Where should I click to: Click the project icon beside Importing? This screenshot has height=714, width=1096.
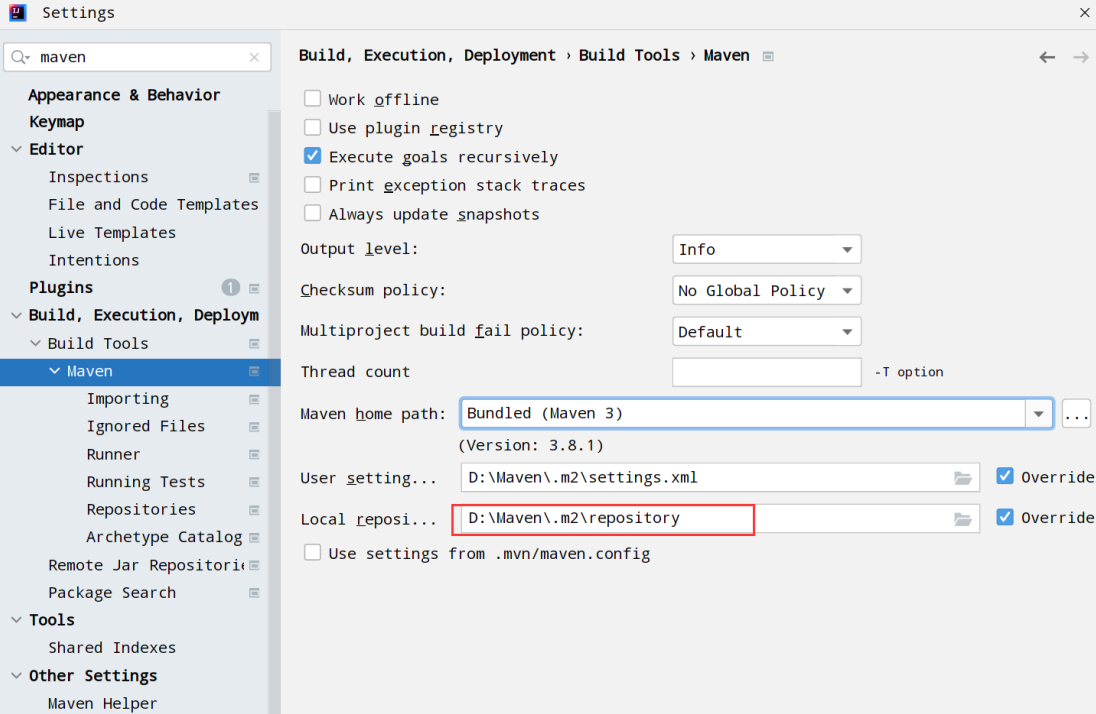254,399
